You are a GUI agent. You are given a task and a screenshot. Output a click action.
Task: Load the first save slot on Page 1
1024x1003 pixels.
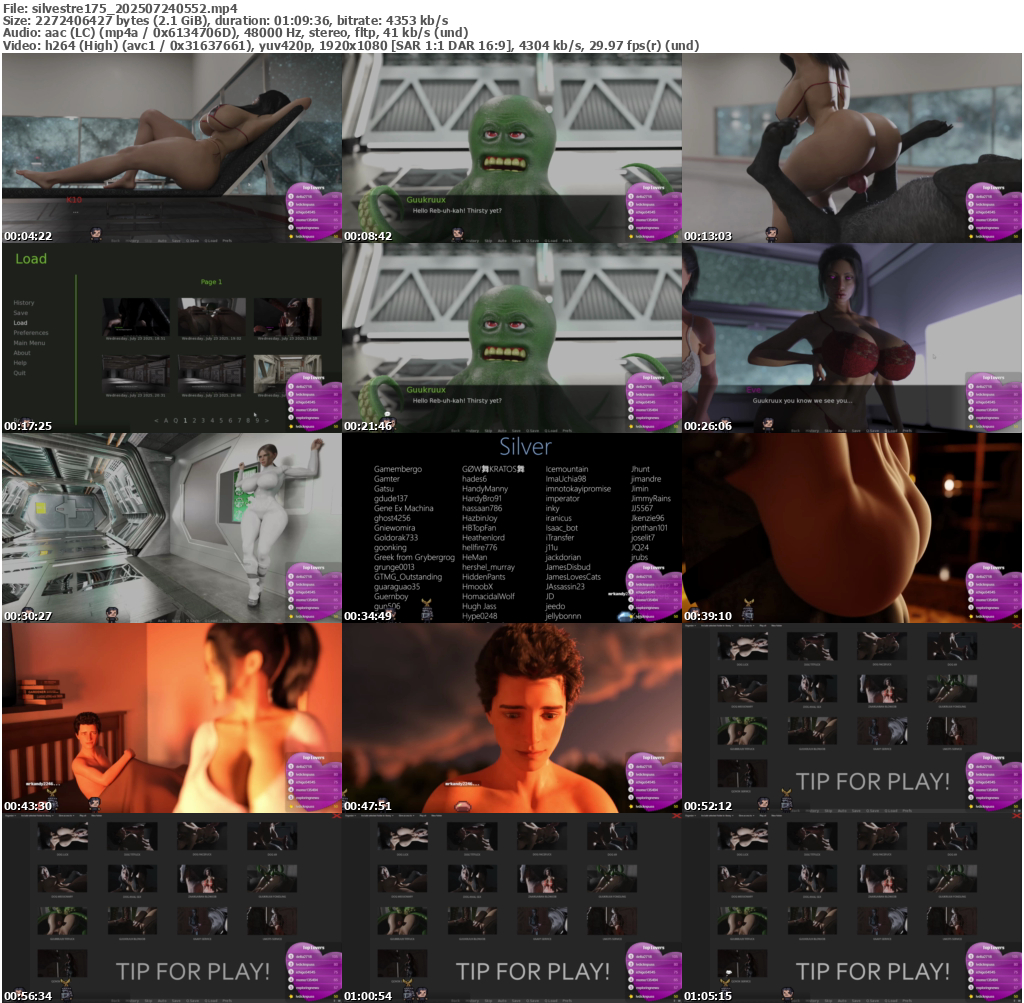[x=137, y=318]
